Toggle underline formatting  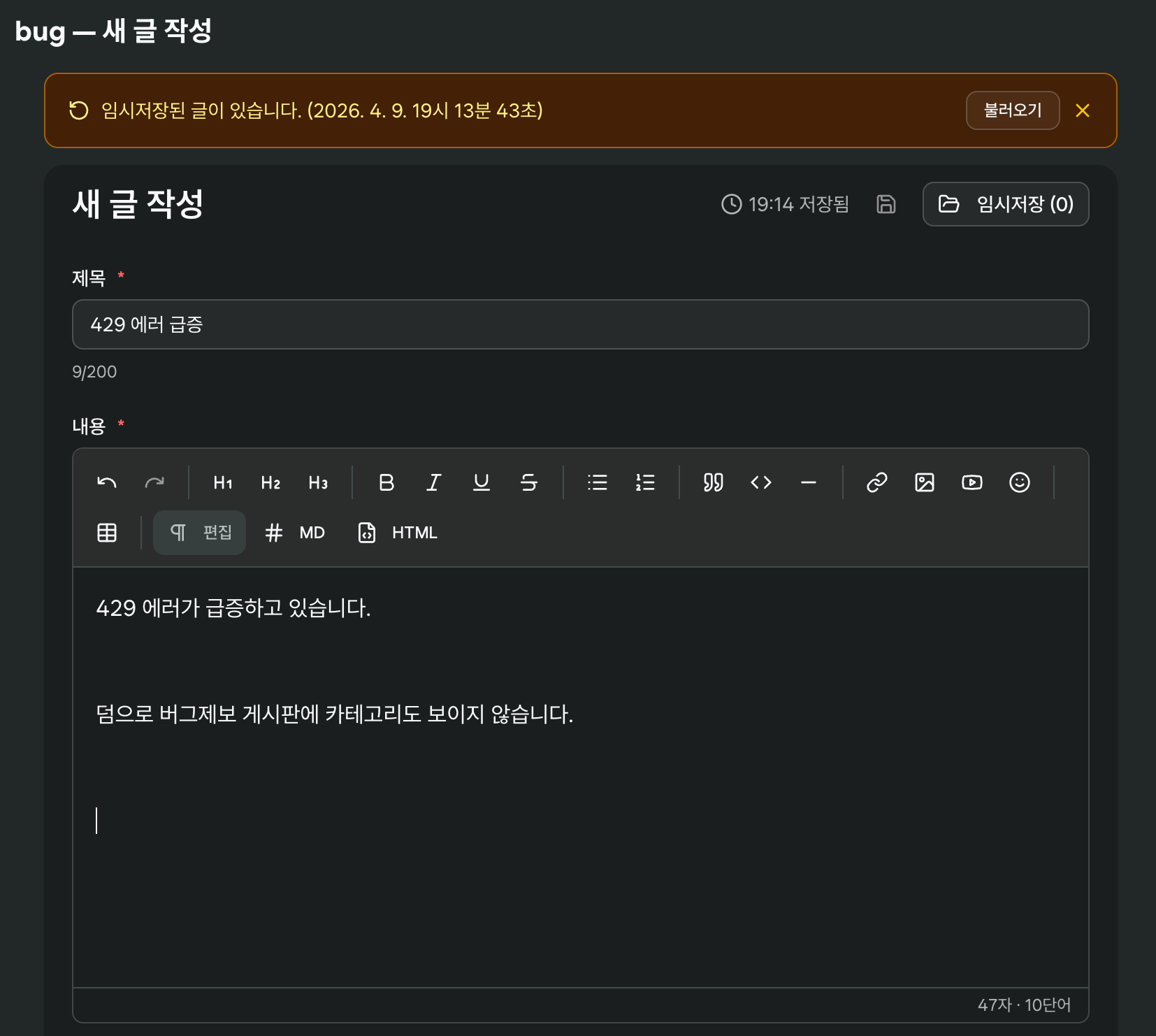(482, 482)
